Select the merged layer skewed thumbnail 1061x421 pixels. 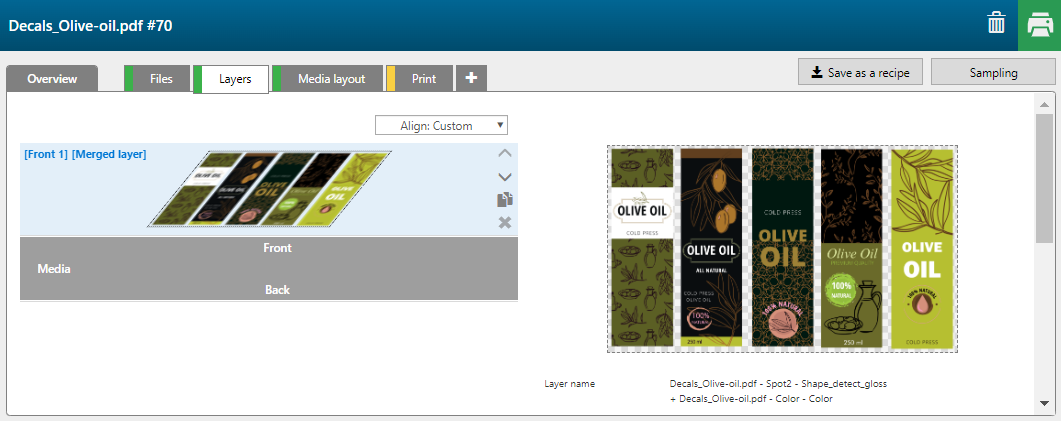coord(269,189)
